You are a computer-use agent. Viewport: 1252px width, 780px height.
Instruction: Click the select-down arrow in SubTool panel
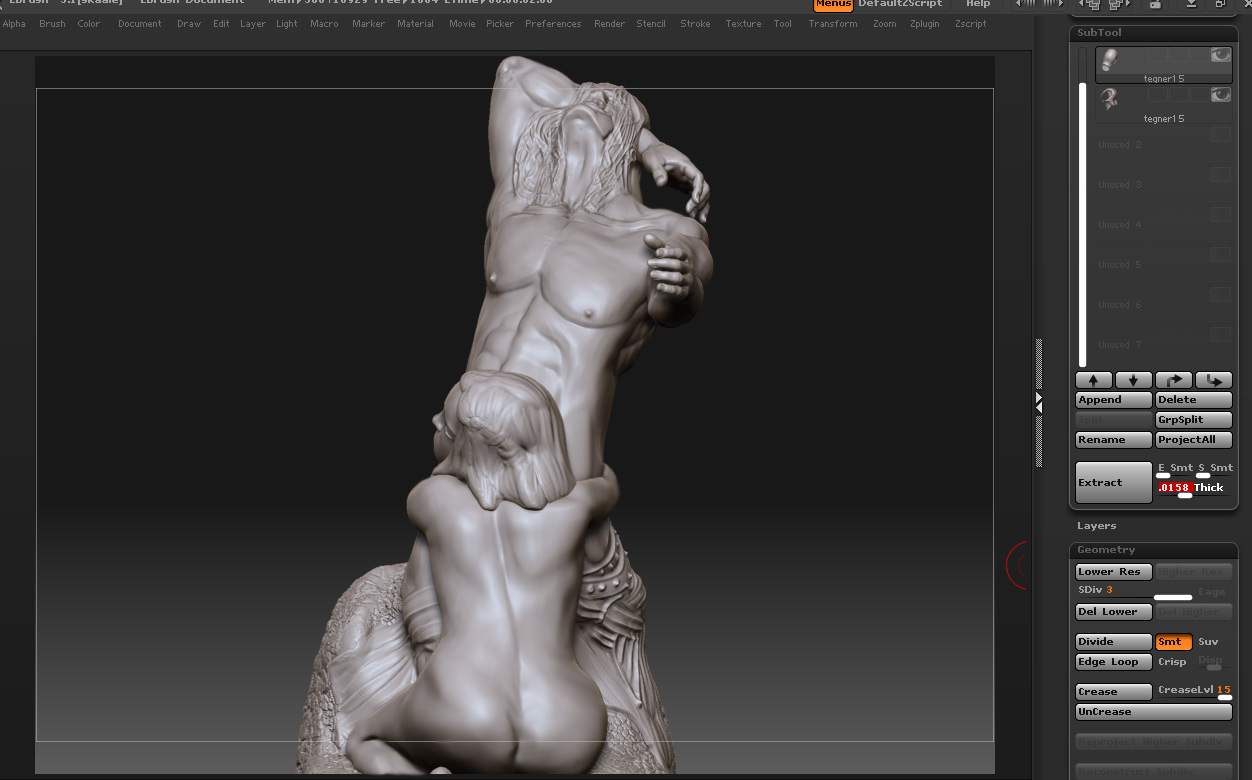[x=1133, y=380]
